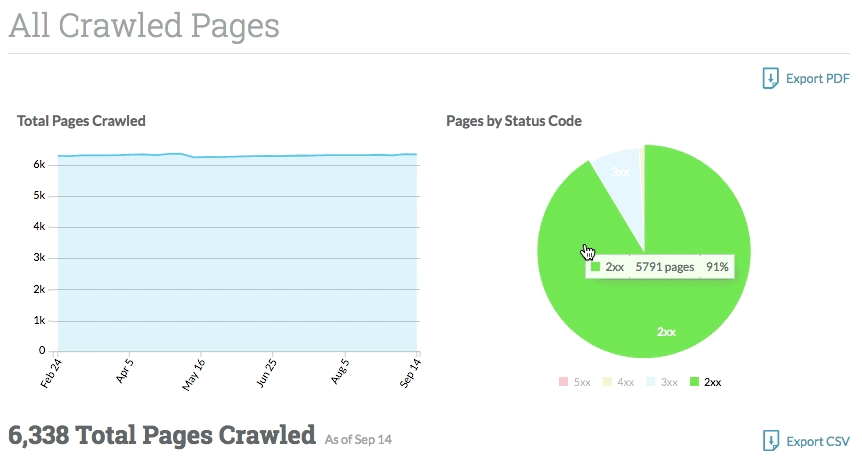Toggle 5xx series via its legend text
This screenshot has height=468, width=862.
581,382
